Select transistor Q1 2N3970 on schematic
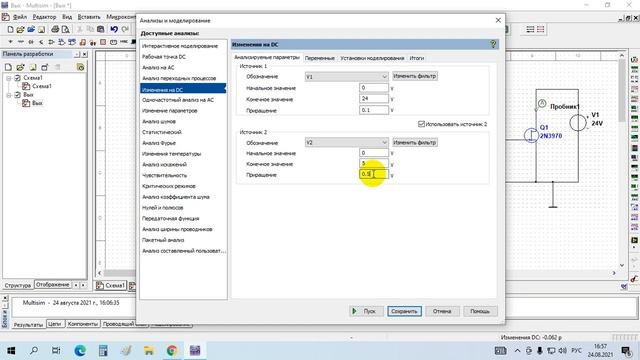The height and width of the screenshot is (360, 640). tap(531, 135)
